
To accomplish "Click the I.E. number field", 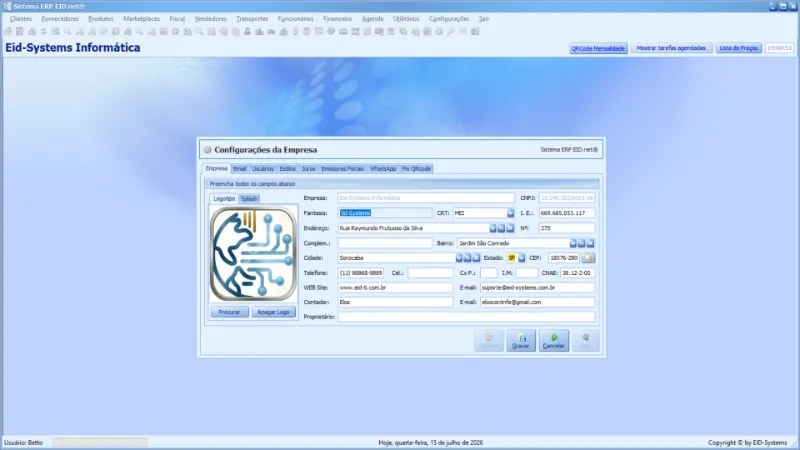I will 567,213.
